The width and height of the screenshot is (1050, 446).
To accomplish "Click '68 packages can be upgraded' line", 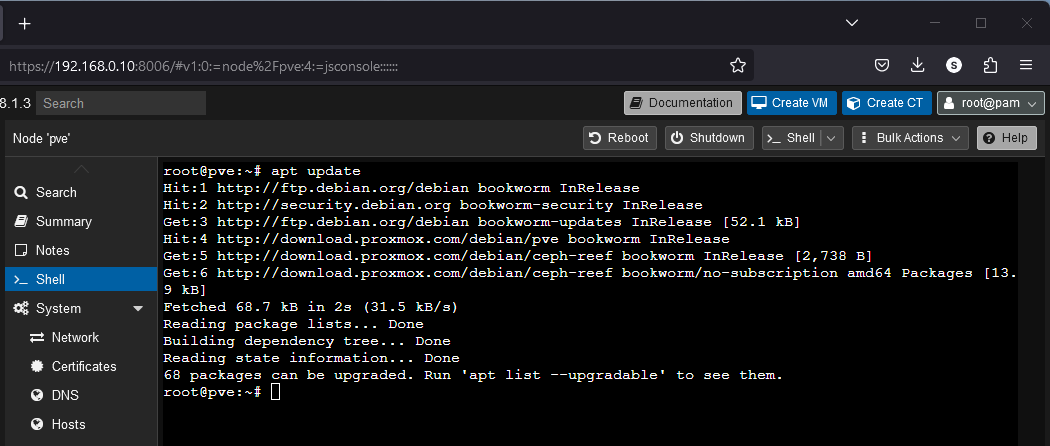I will click(473, 375).
